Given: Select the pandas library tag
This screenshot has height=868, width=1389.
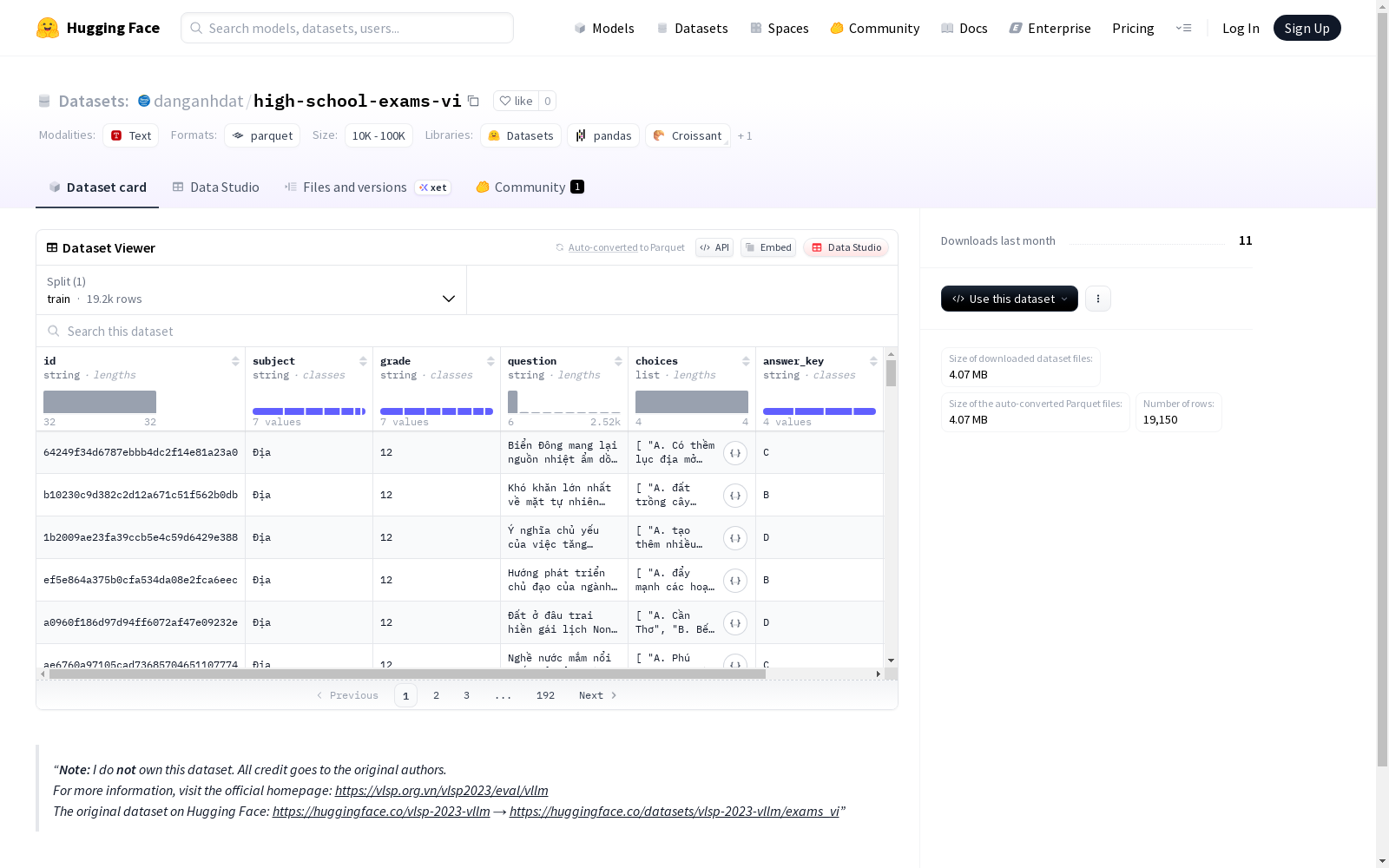Looking at the screenshot, I should tap(603, 135).
